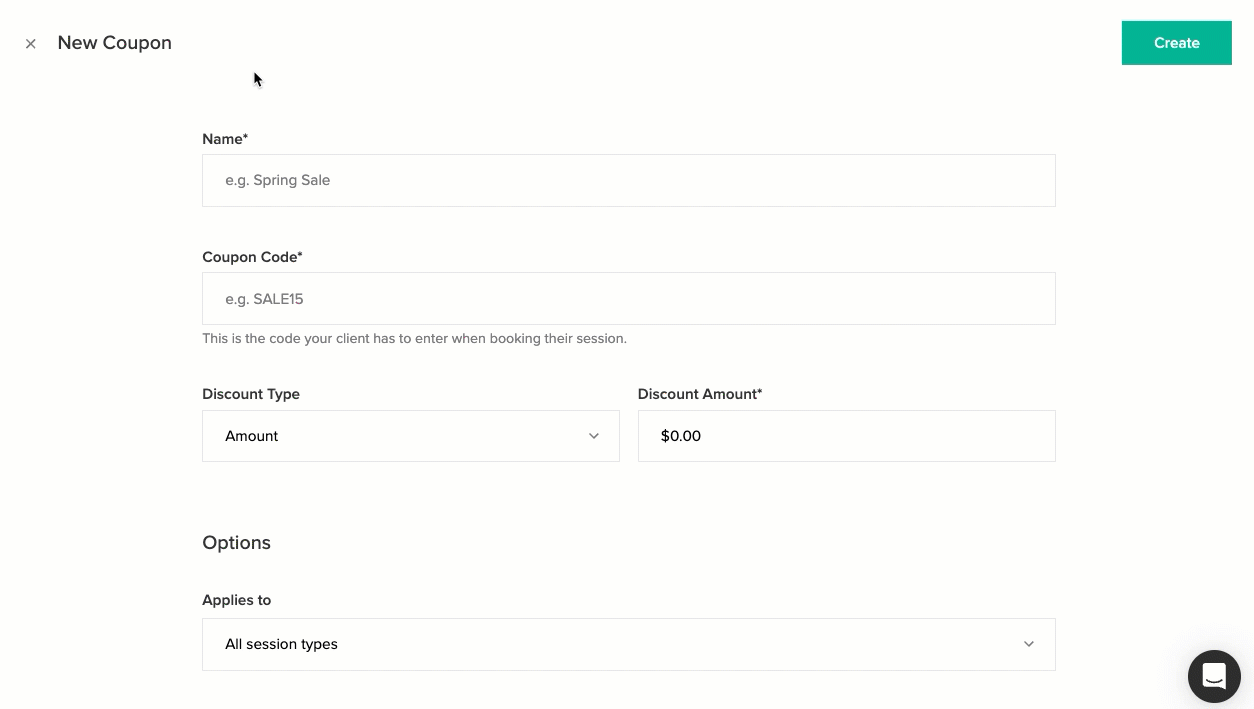Select the 'Amount' value in Discount Type
Image resolution: width=1254 pixels, height=709 pixels.
(x=252, y=436)
